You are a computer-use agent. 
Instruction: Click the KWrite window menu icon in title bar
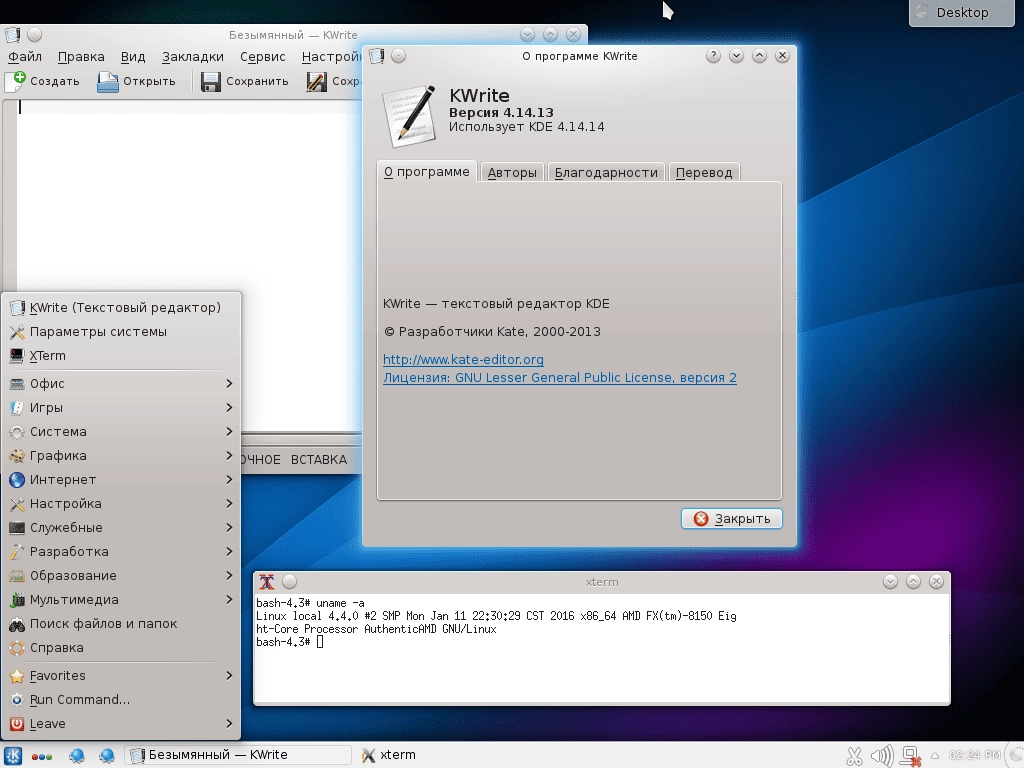pyautogui.click(x=12, y=35)
